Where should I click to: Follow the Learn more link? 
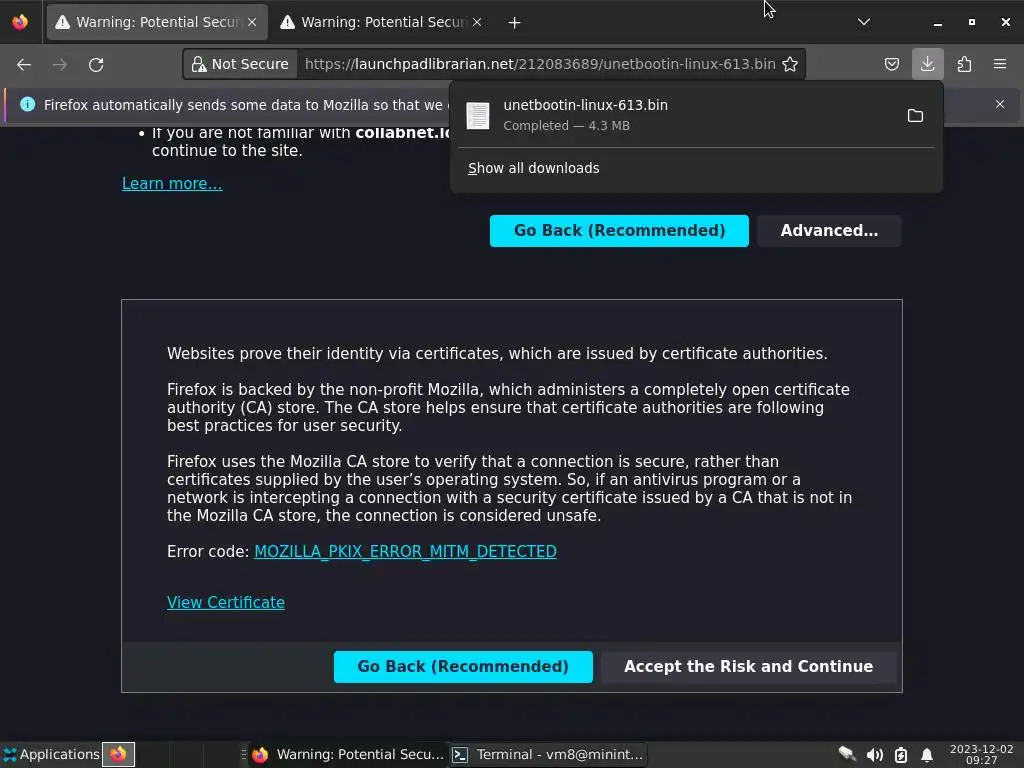tap(172, 184)
